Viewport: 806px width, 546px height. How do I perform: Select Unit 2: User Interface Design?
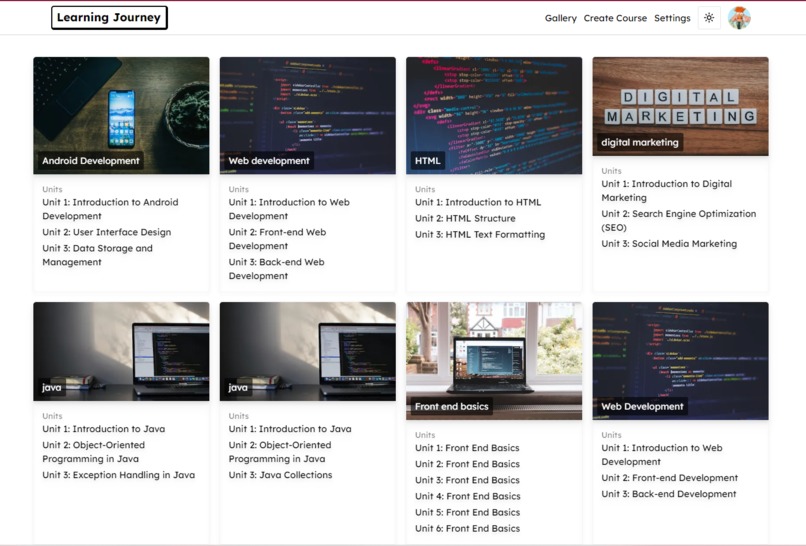(106, 232)
